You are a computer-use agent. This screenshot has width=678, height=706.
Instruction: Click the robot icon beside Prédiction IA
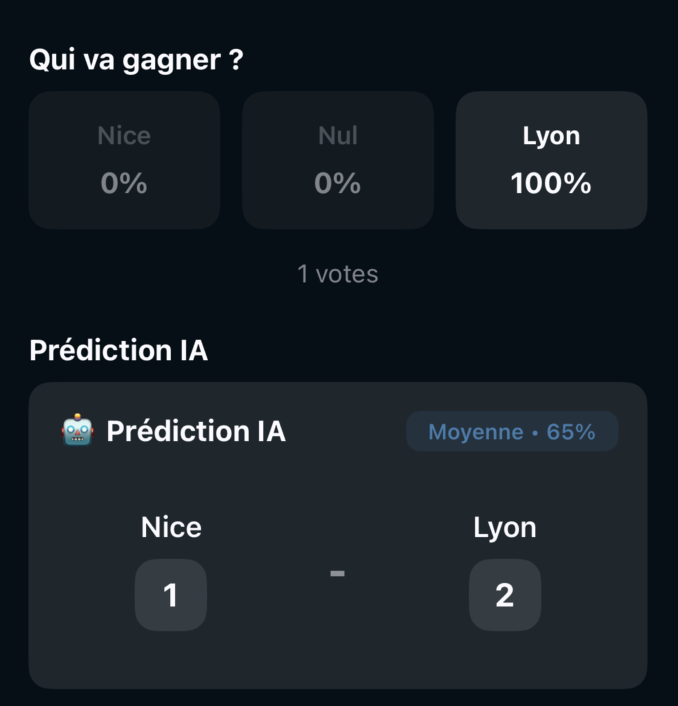pyautogui.click(x=77, y=432)
